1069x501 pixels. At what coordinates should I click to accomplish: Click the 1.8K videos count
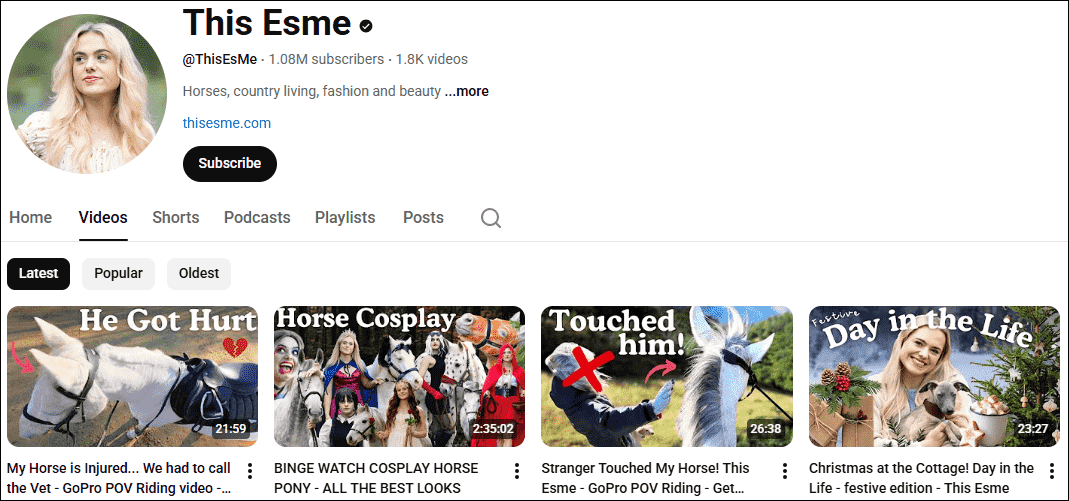(432, 59)
